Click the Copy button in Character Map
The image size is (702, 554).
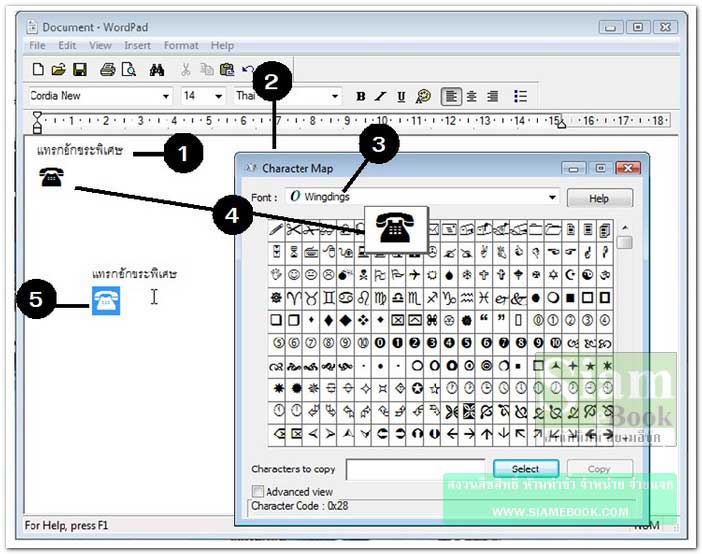(x=599, y=469)
